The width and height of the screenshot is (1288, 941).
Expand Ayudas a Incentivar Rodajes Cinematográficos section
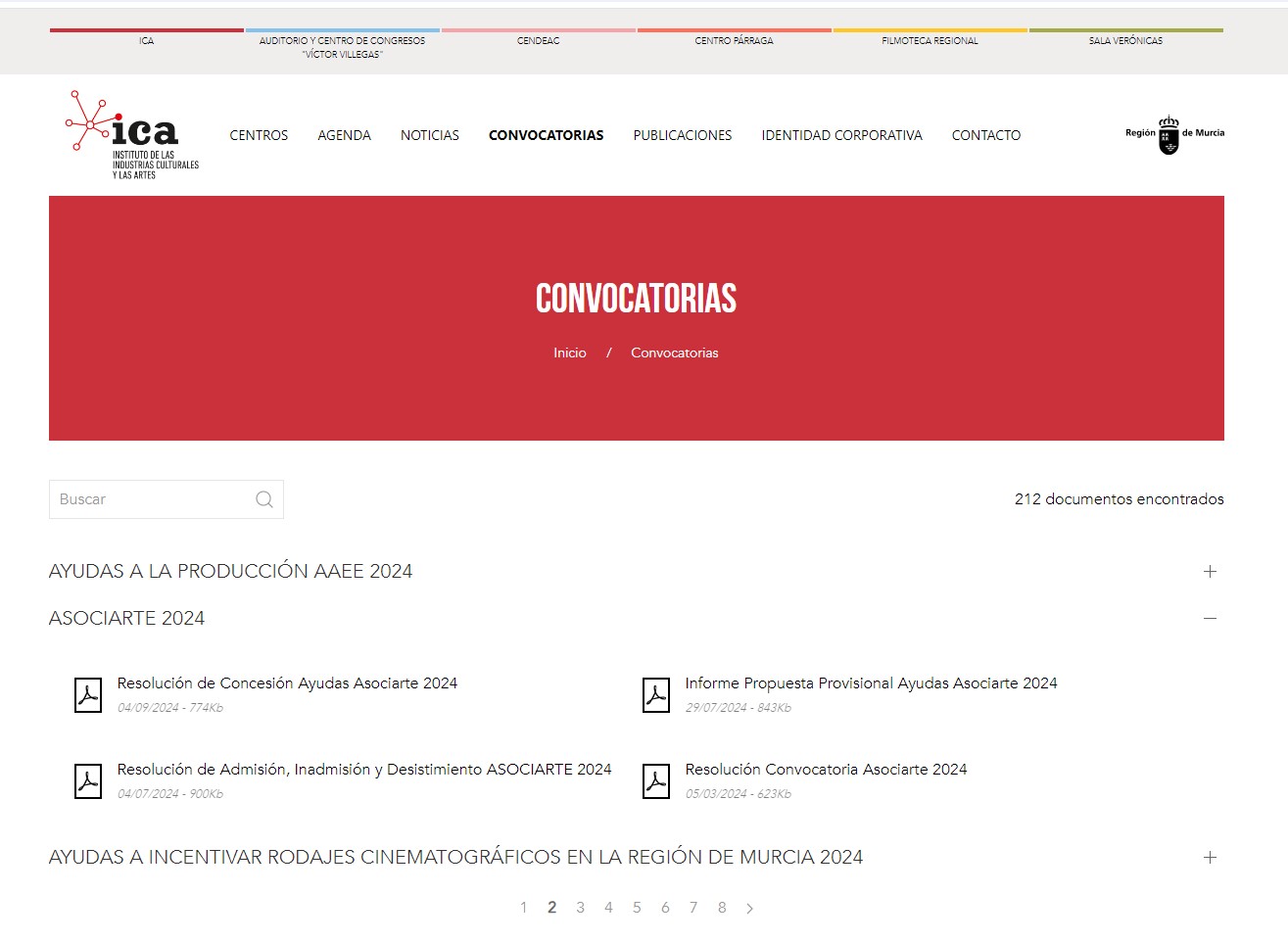(1210, 858)
